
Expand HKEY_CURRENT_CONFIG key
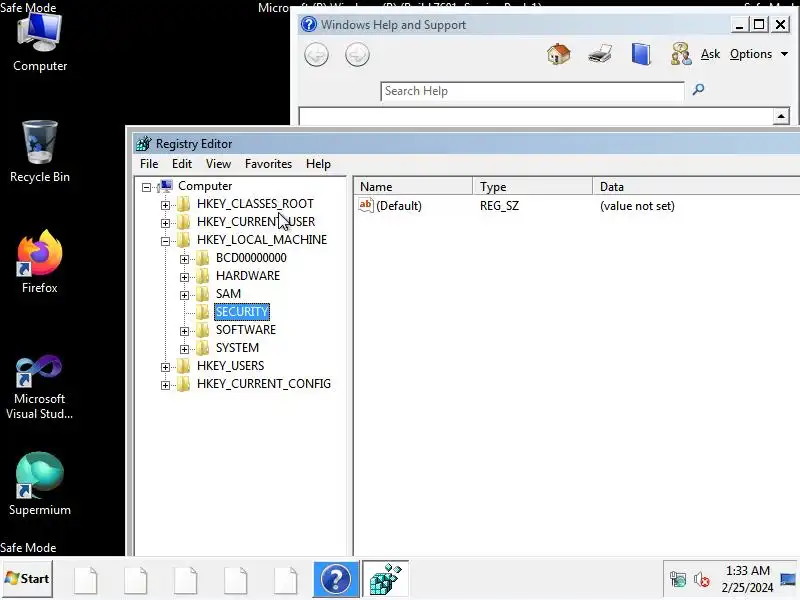coord(165,385)
